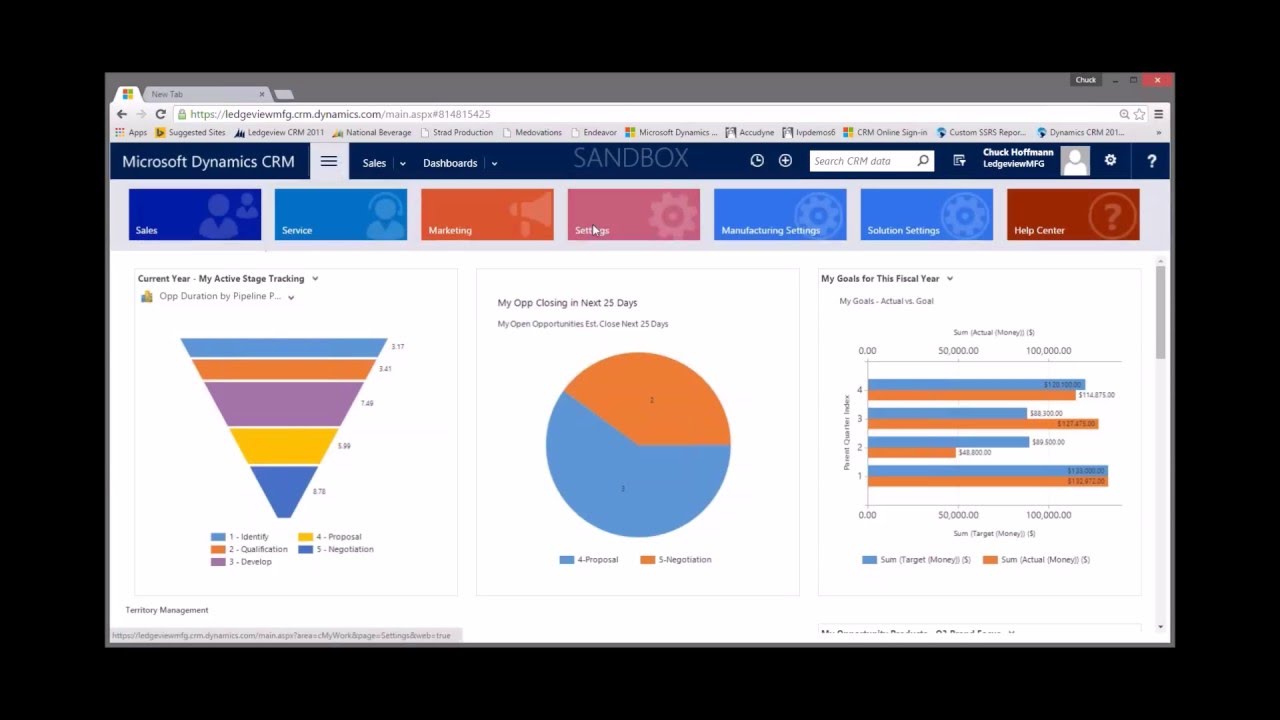The width and height of the screenshot is (1280, 720).
Task: Expand Current Year - My Active Stage Tracking dropdown
Action: coord(315,279)
